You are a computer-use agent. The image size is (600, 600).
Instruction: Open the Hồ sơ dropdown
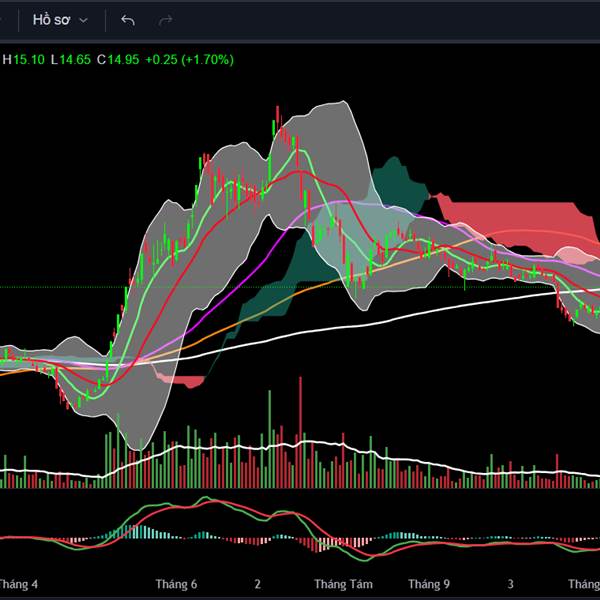coord(60,20)
